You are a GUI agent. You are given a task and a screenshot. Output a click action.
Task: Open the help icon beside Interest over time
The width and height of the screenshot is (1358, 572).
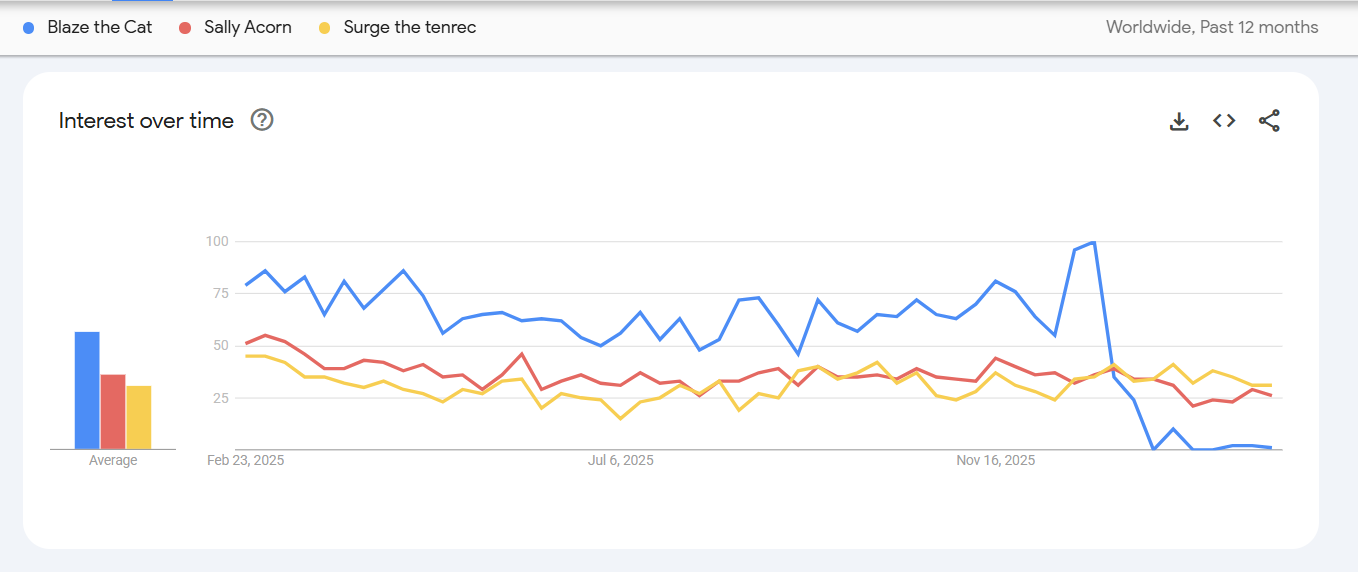pyautogui.click(x=262, y=121)
